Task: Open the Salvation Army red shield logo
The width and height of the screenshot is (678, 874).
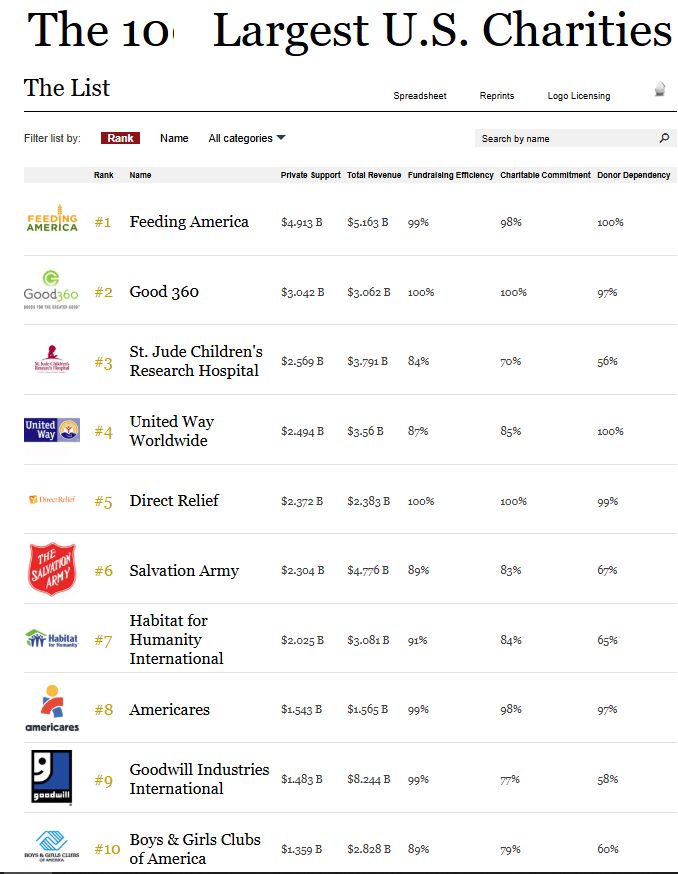Action: pyautogui.click(x=52, y=570)
